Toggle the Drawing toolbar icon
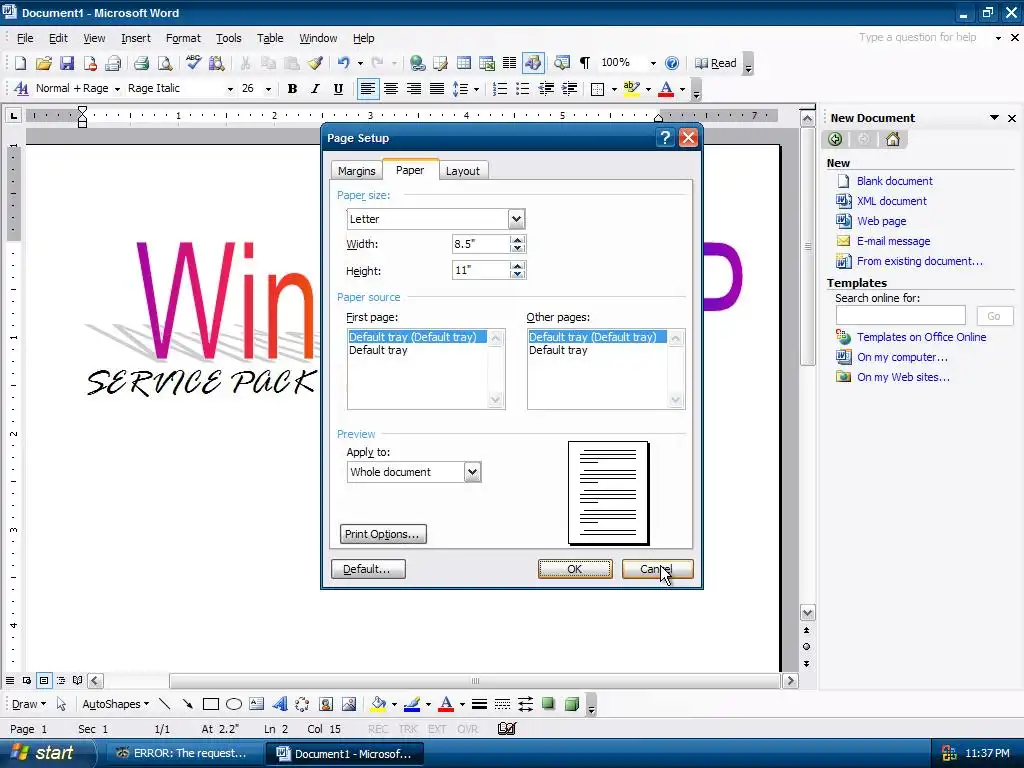The image size is (1024, 768). 533,63
